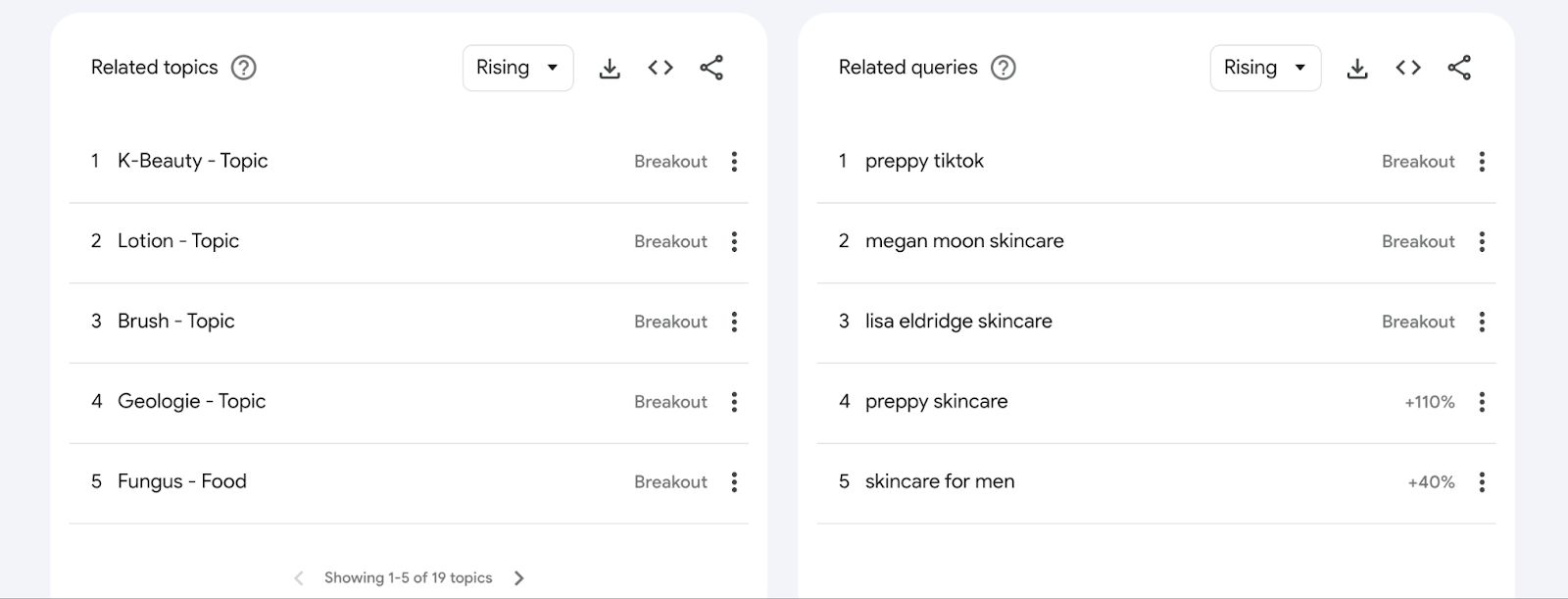
Task: Go to previous page of topics
Action: click(299, 578)
